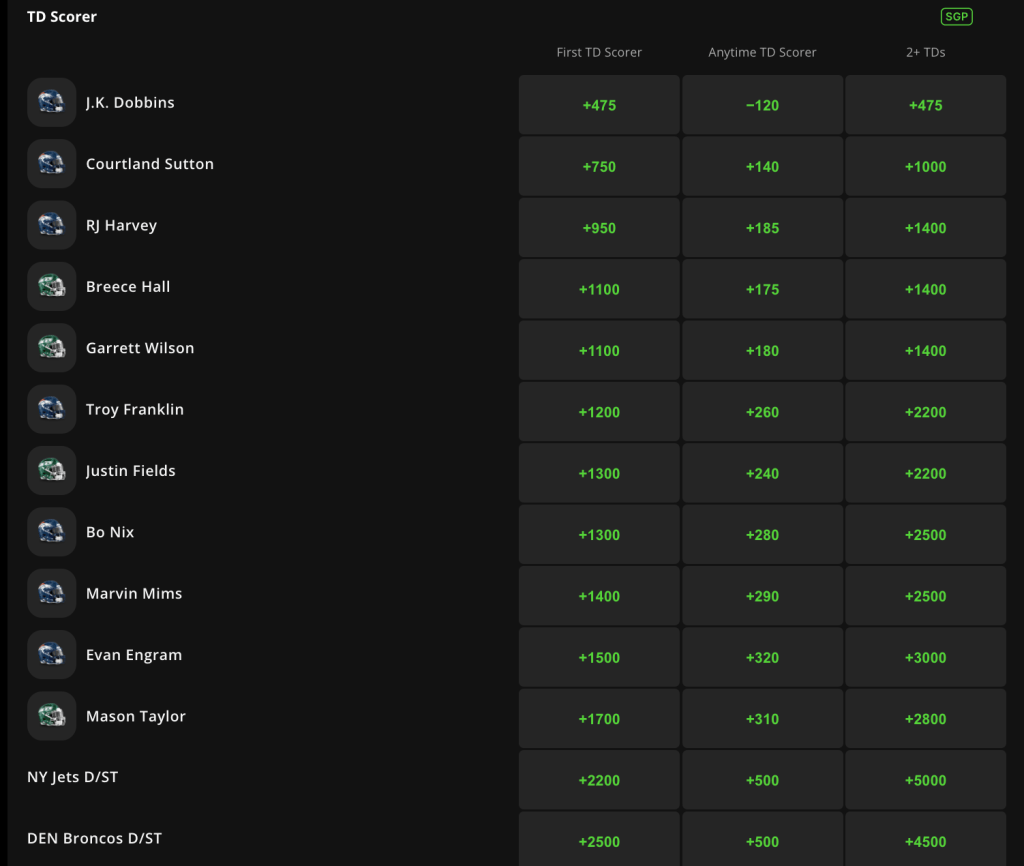Click the TD Scorer section heading
Image resolution: width=1024 pixels, height=866 pixels.
(x=62, y=17)
